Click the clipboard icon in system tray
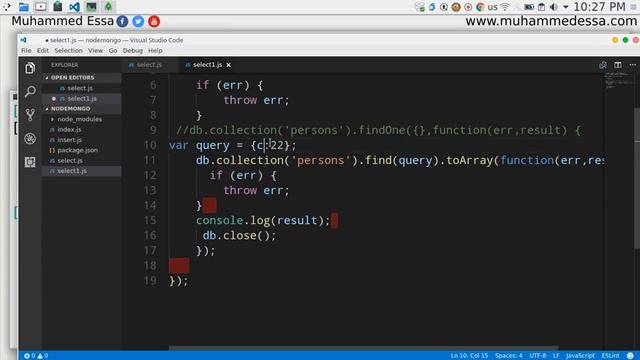The width and height of the screenshot is (640, 360). (541, 7)
